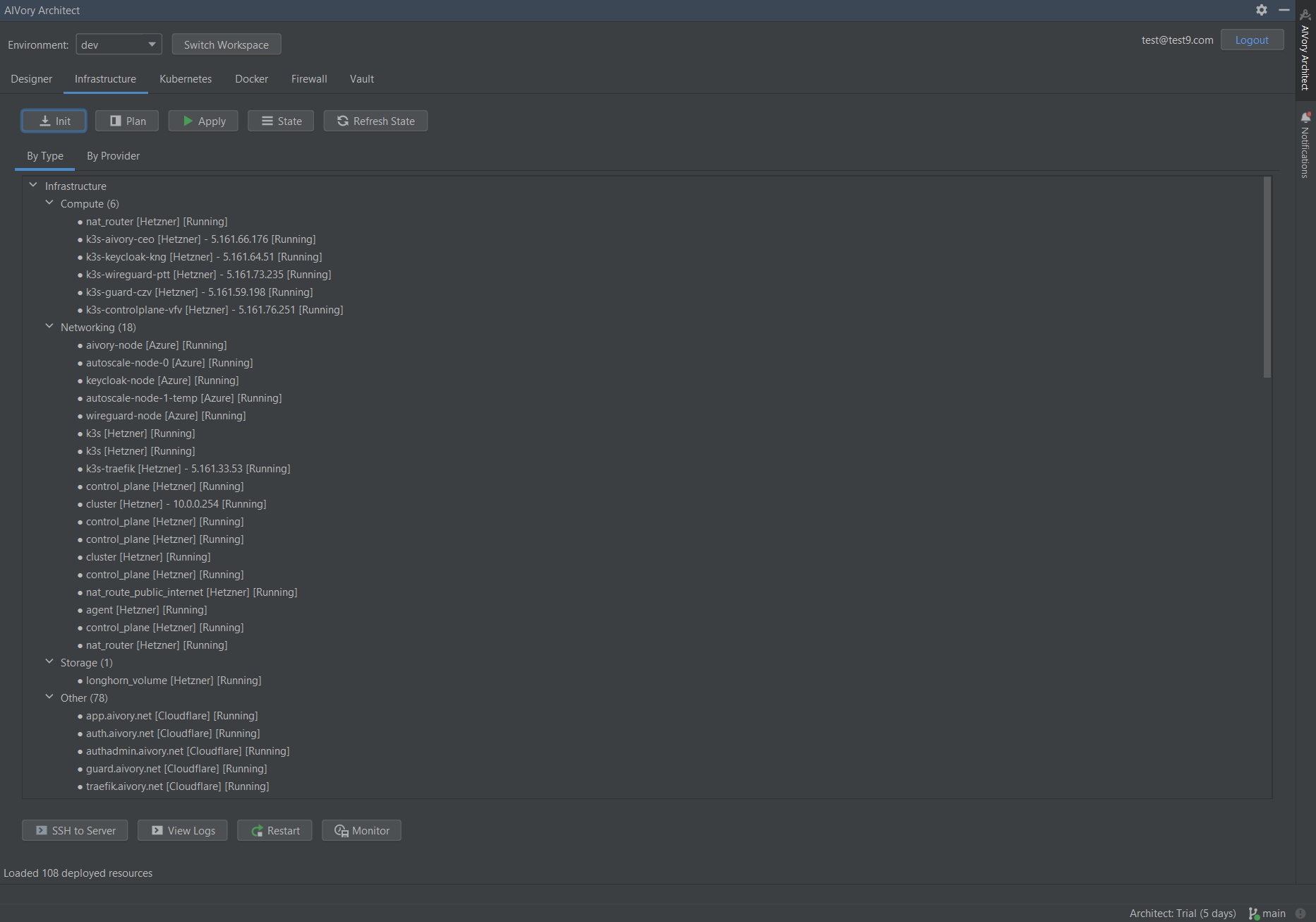
Task: Run the Plan action
Action: click(x=128, y=121)
